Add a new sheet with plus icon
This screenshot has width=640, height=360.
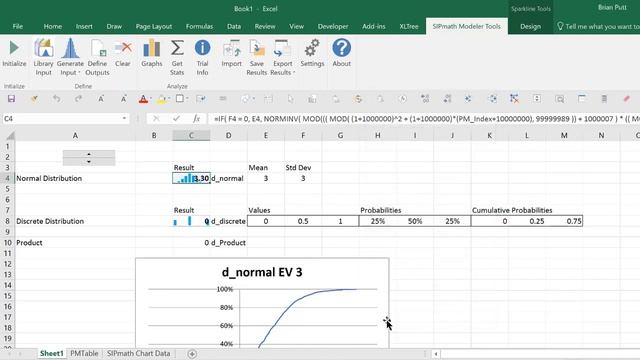click(x=192, y=354)
